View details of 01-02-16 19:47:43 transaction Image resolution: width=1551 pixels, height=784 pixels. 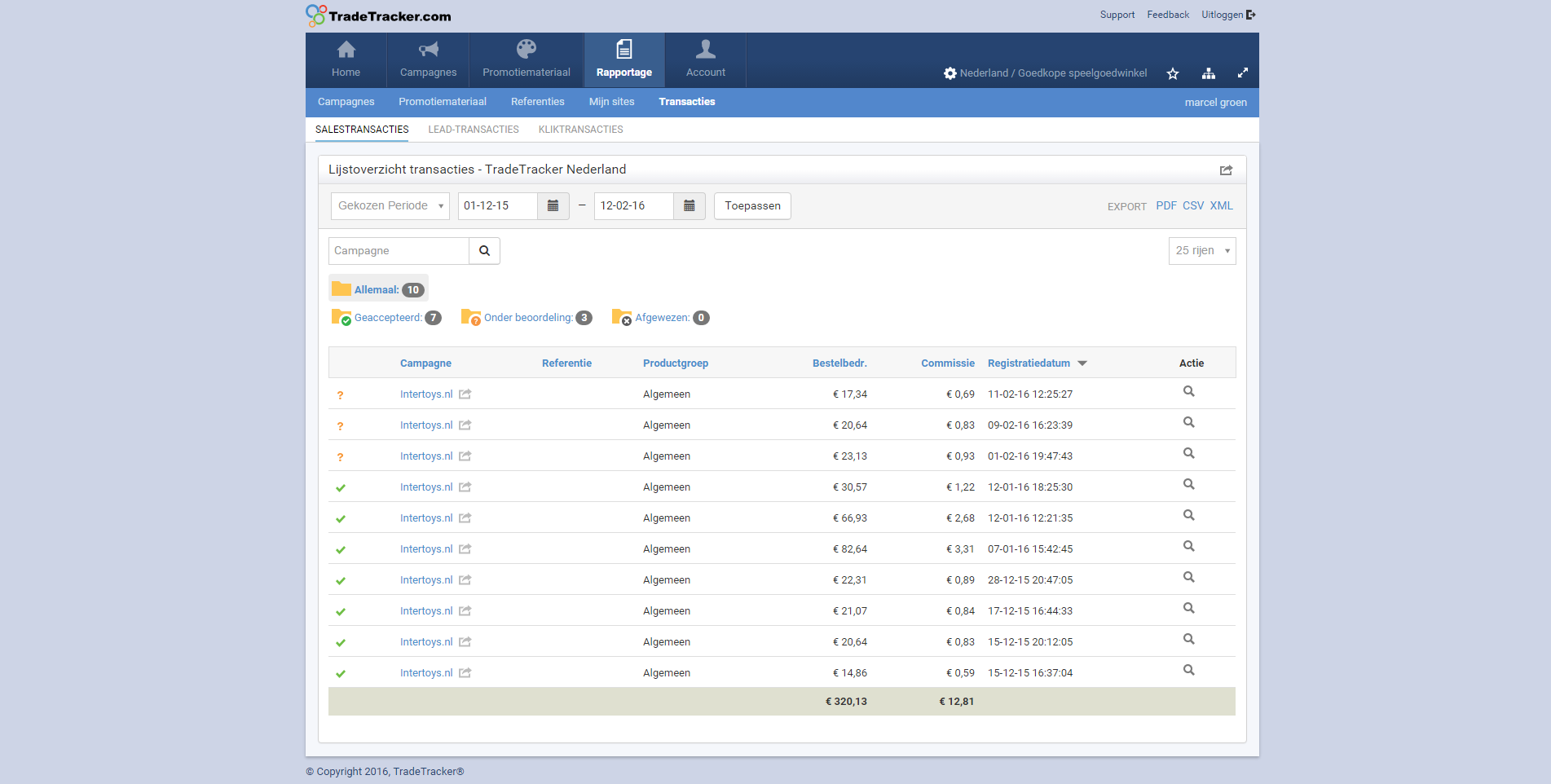point(1189,453)
